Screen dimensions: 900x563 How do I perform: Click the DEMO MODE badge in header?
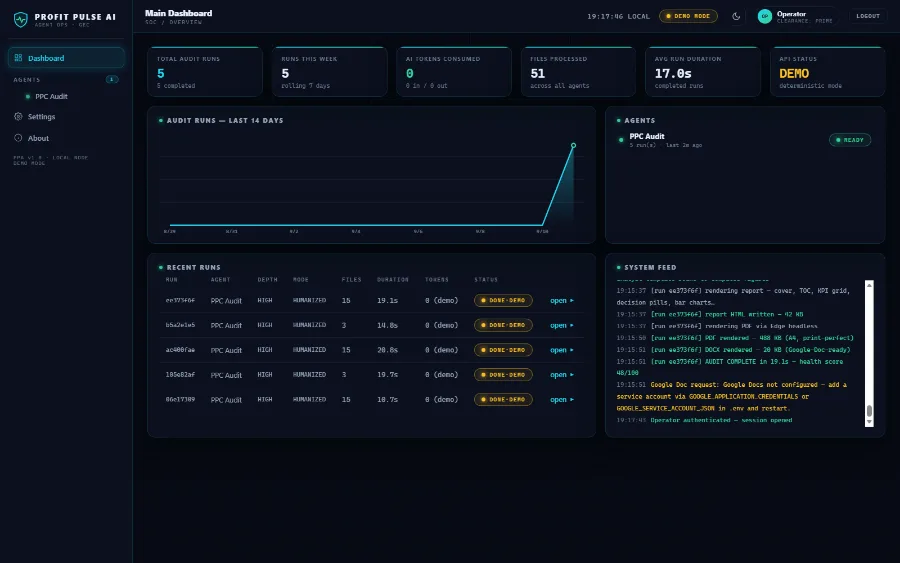[688, 16]
